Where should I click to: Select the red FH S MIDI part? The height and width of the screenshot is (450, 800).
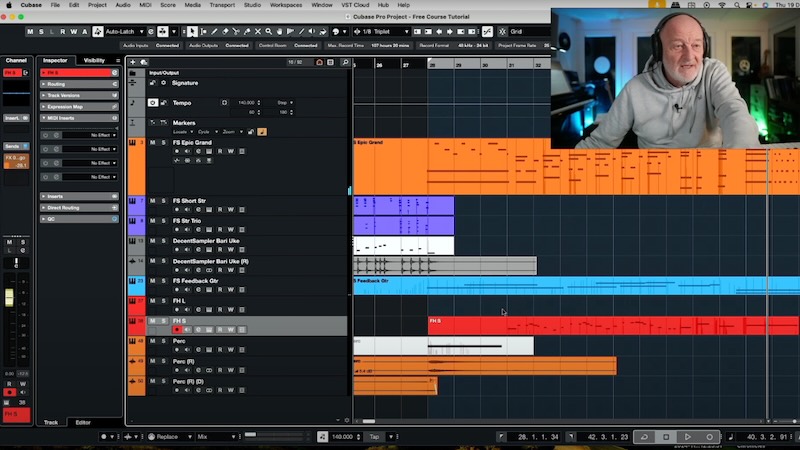pyautogui.click(x=614, y=326)
